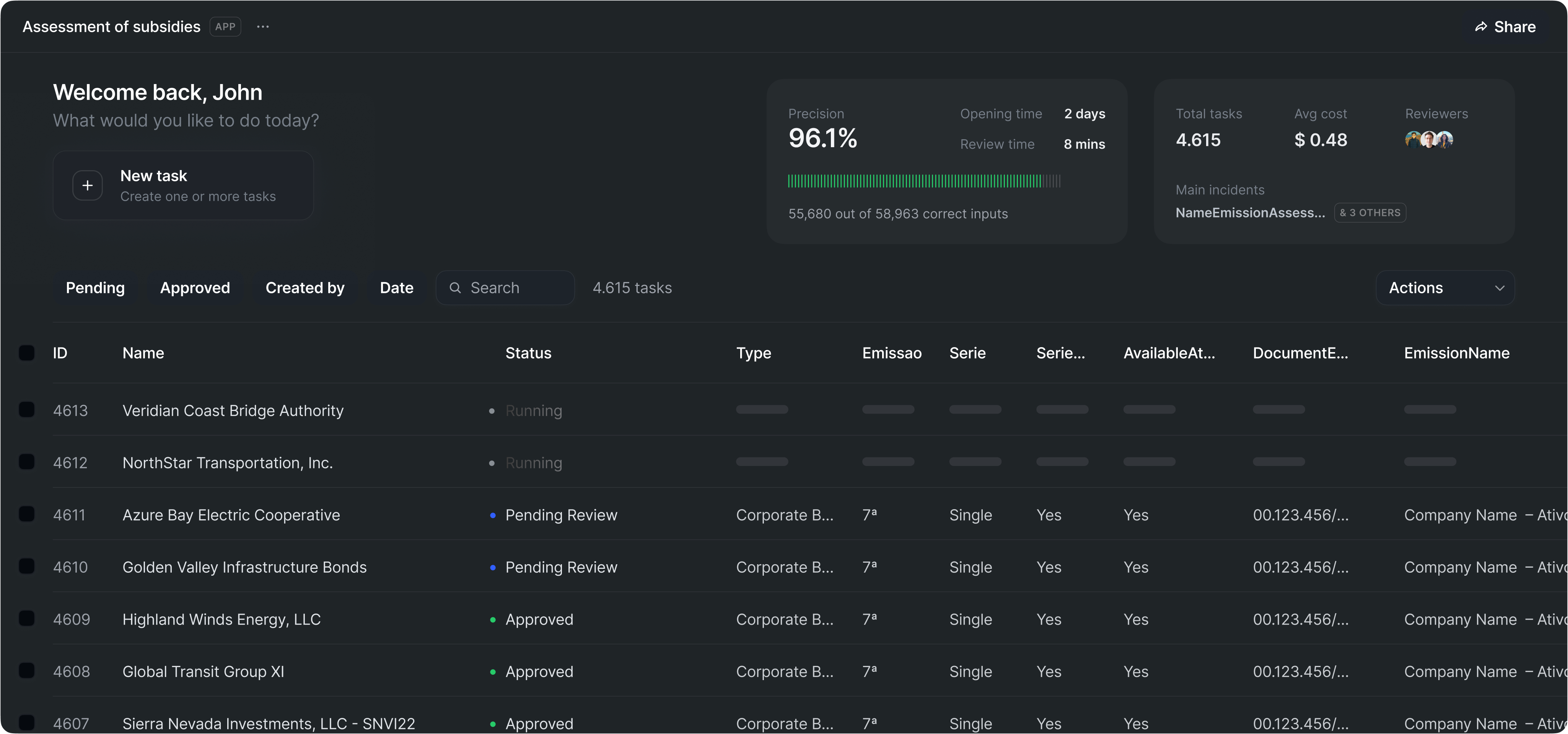This screenshot has width=1568, height=734.
Task: Click the magnifier icon in search box
Action: click(455, 287)
